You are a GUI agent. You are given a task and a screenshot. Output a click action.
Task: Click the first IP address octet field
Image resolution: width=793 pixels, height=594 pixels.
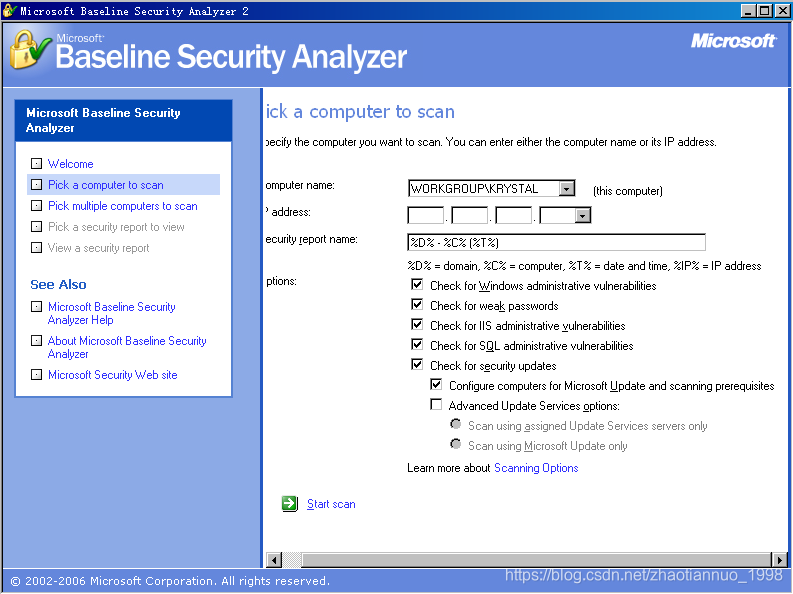pyautogui.click(x=425, y=215)
